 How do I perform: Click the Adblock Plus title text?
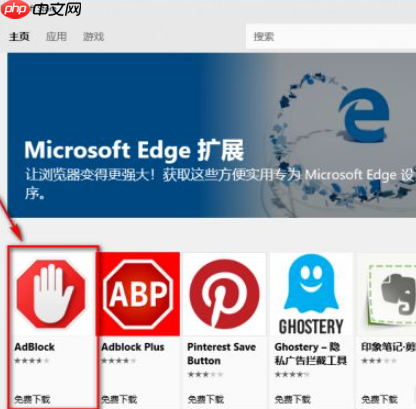click(133, 347)
